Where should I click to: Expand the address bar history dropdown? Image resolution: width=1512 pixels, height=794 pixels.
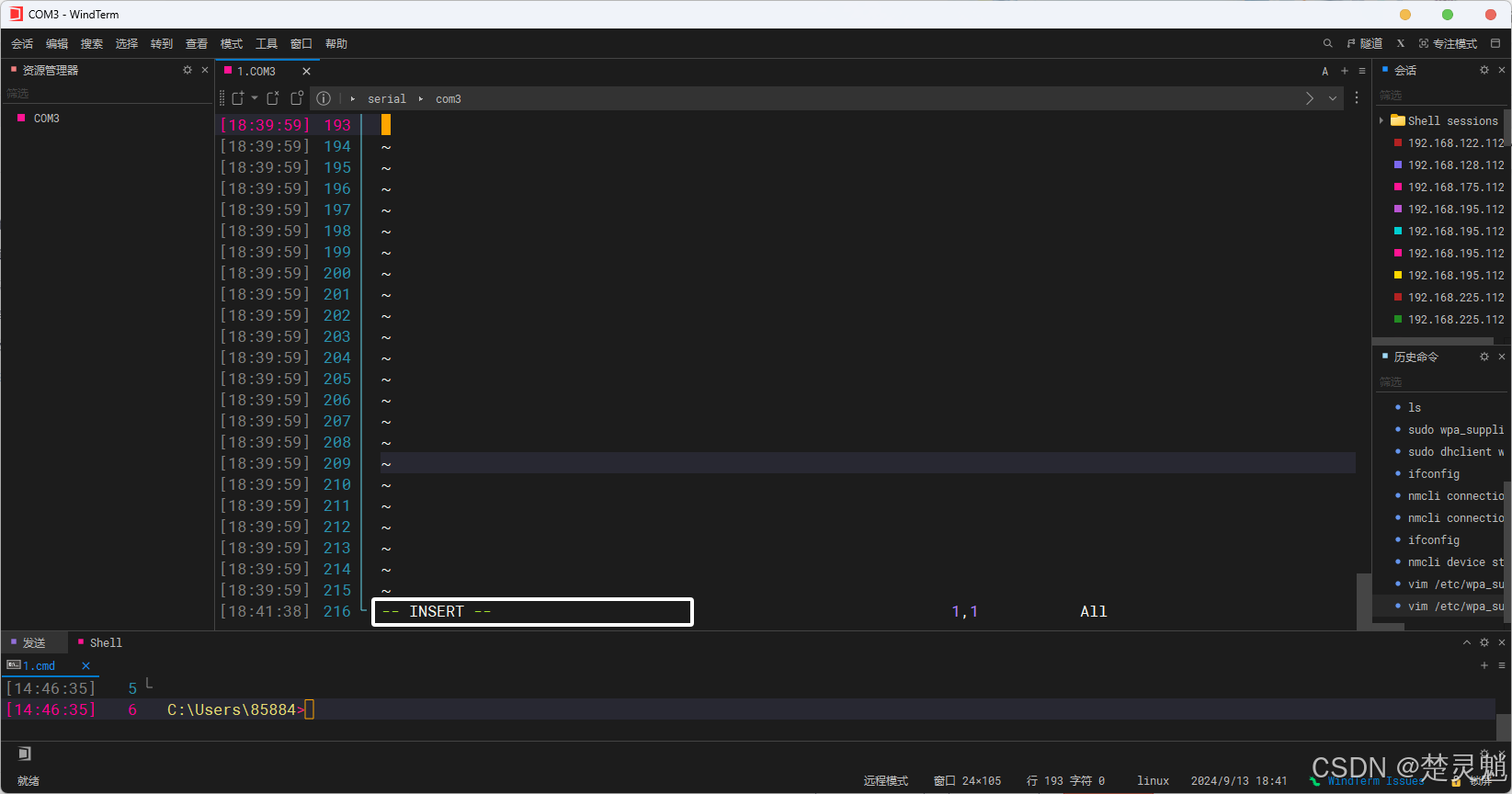click(x=1333, y=98)
